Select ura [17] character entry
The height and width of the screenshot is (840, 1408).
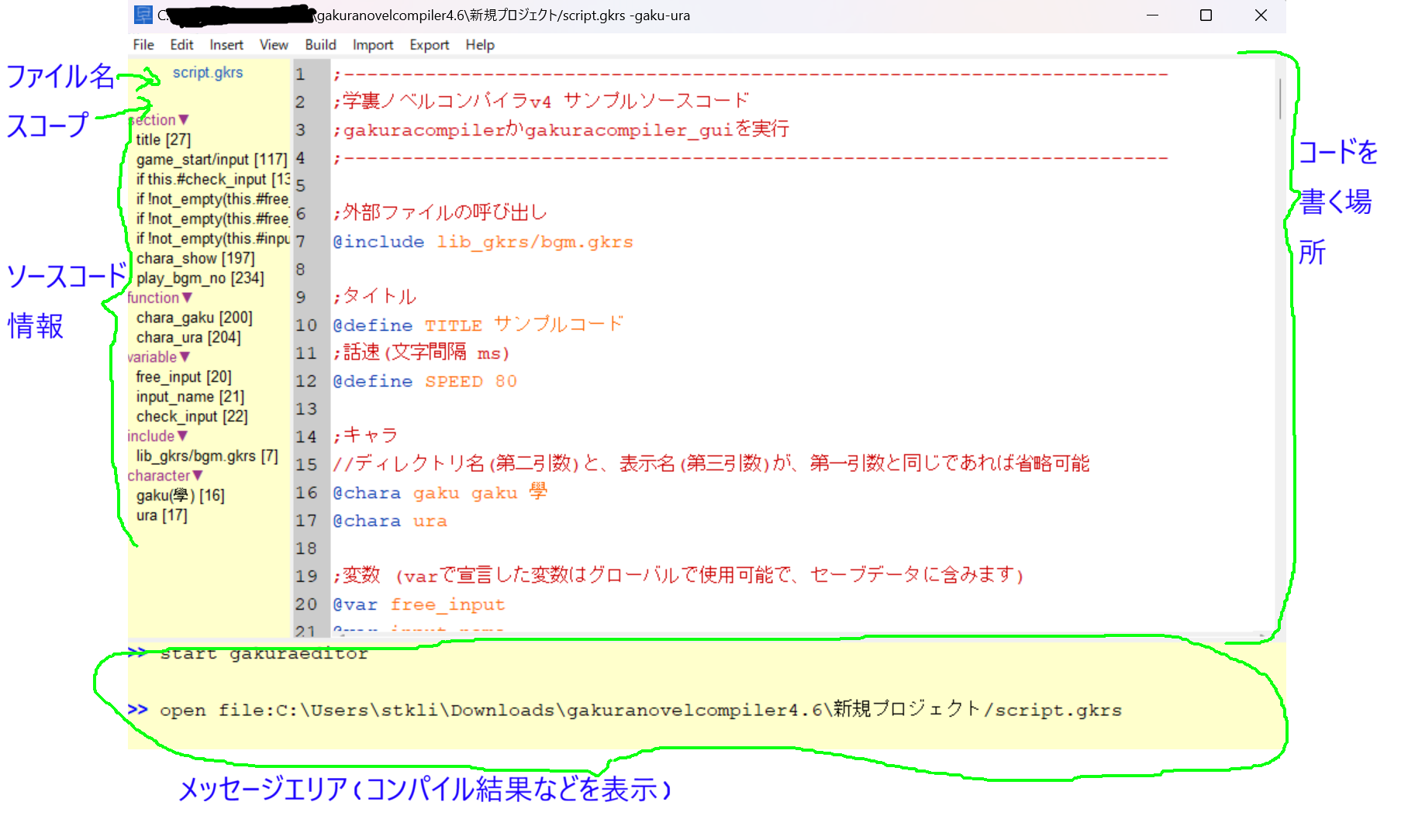(x=161, y=515)
